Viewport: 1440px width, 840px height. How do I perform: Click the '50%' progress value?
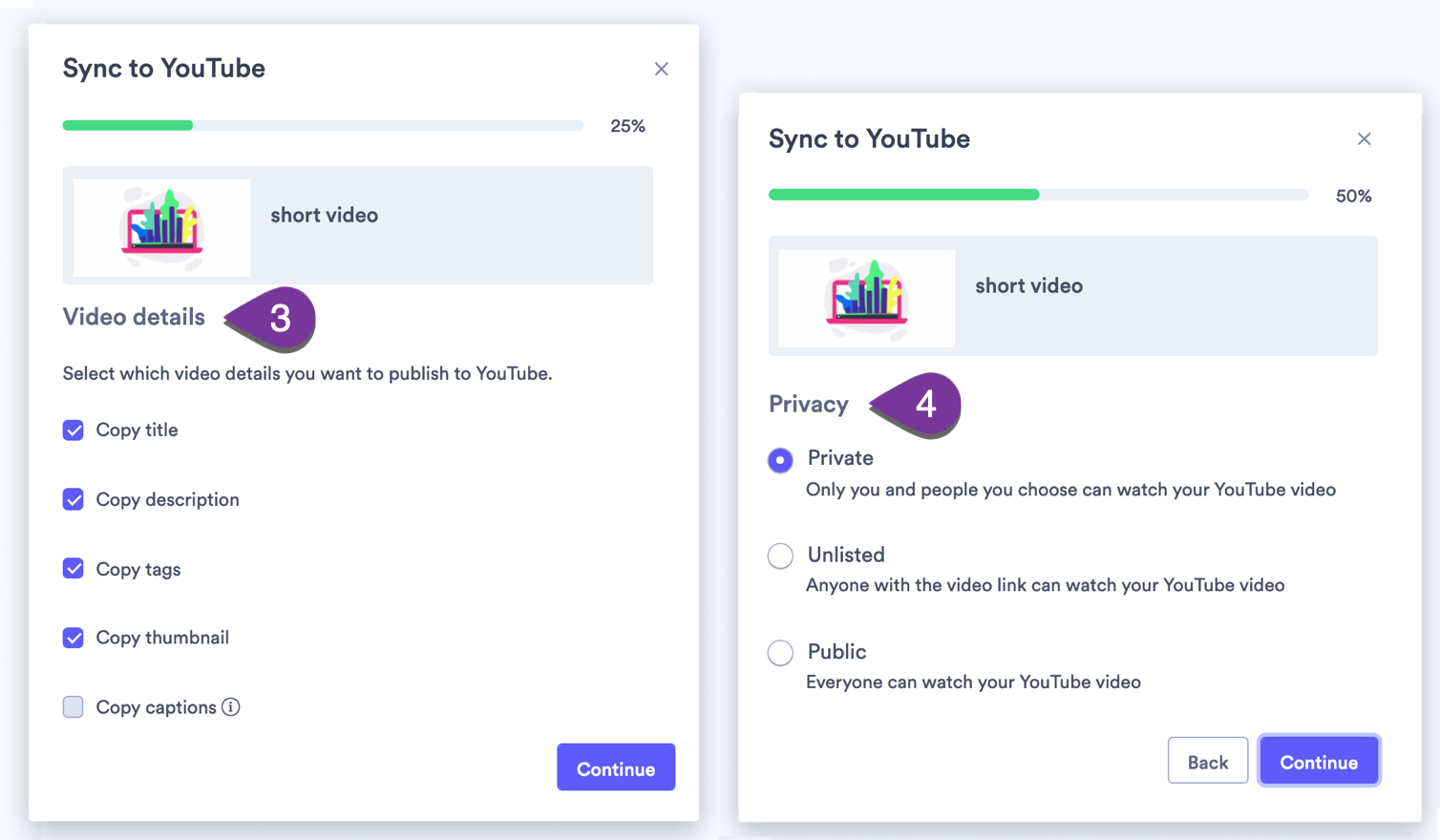click(1353, 197)
